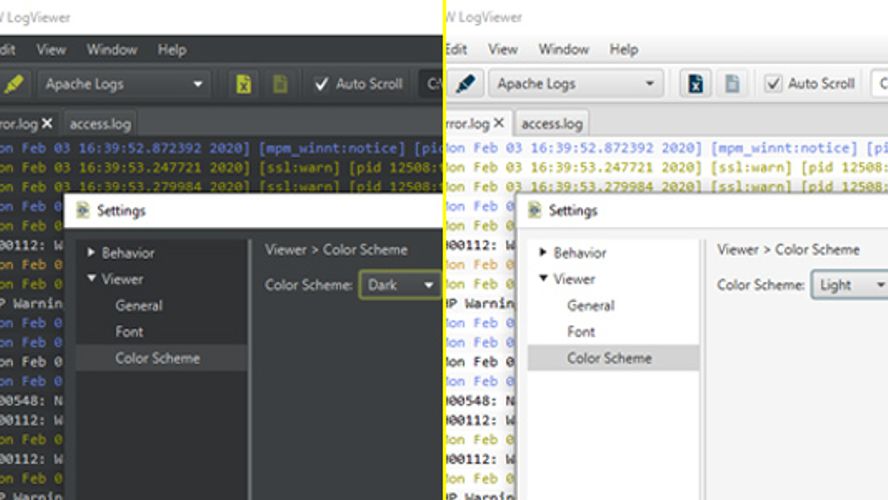Click Settings dialog icon in dark window
Viewport: 888px width, 500px height.
click(x=83, y=211)
